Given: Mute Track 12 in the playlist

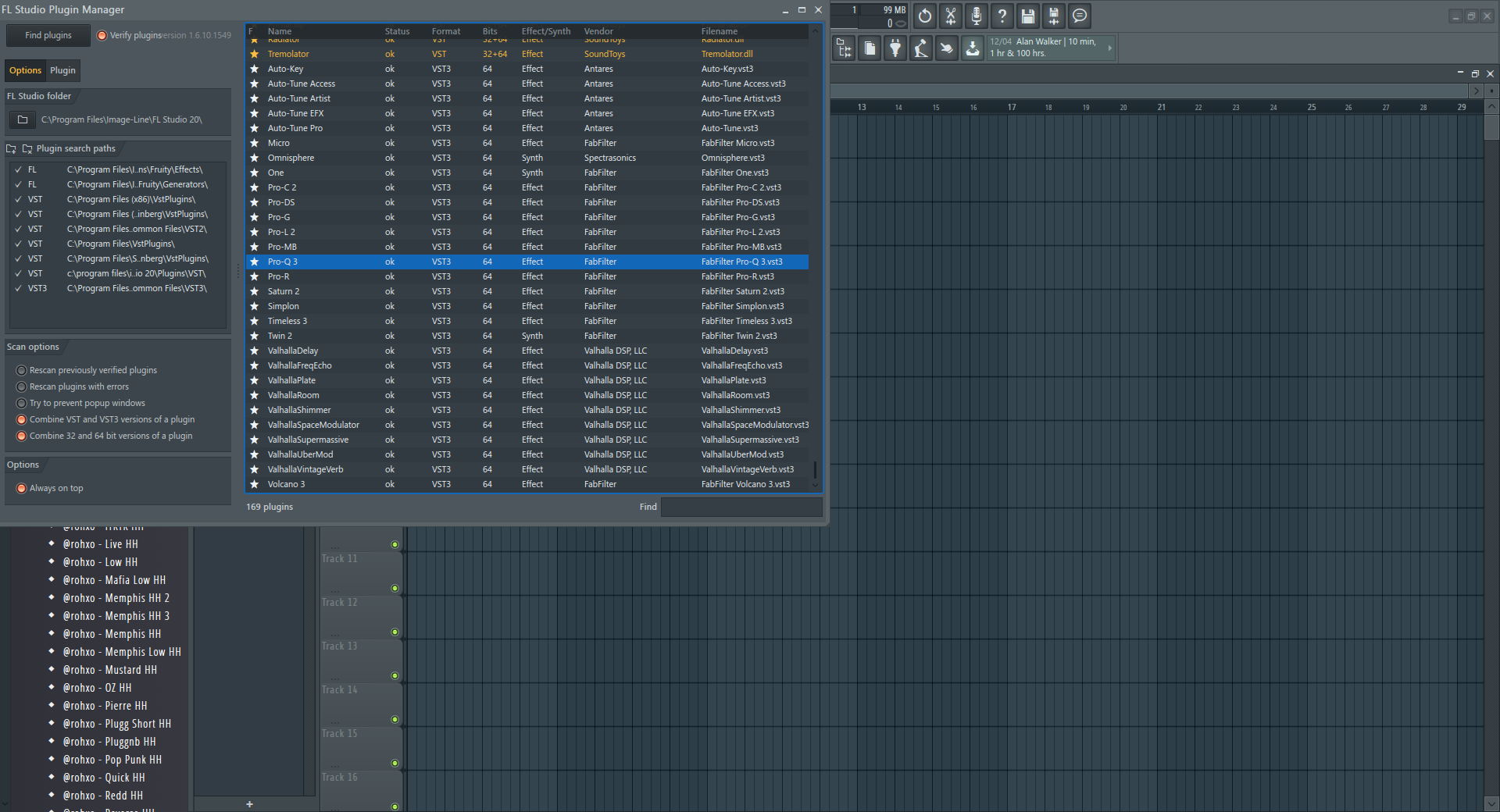Looking at the screenshot, I should [395, 632].
